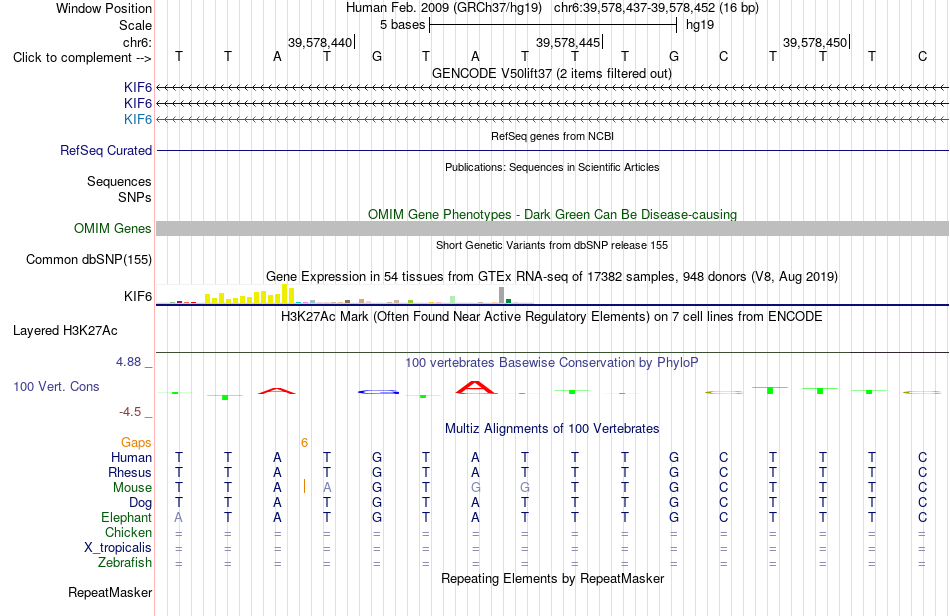Click the faded A in the Elephant row

178,517
